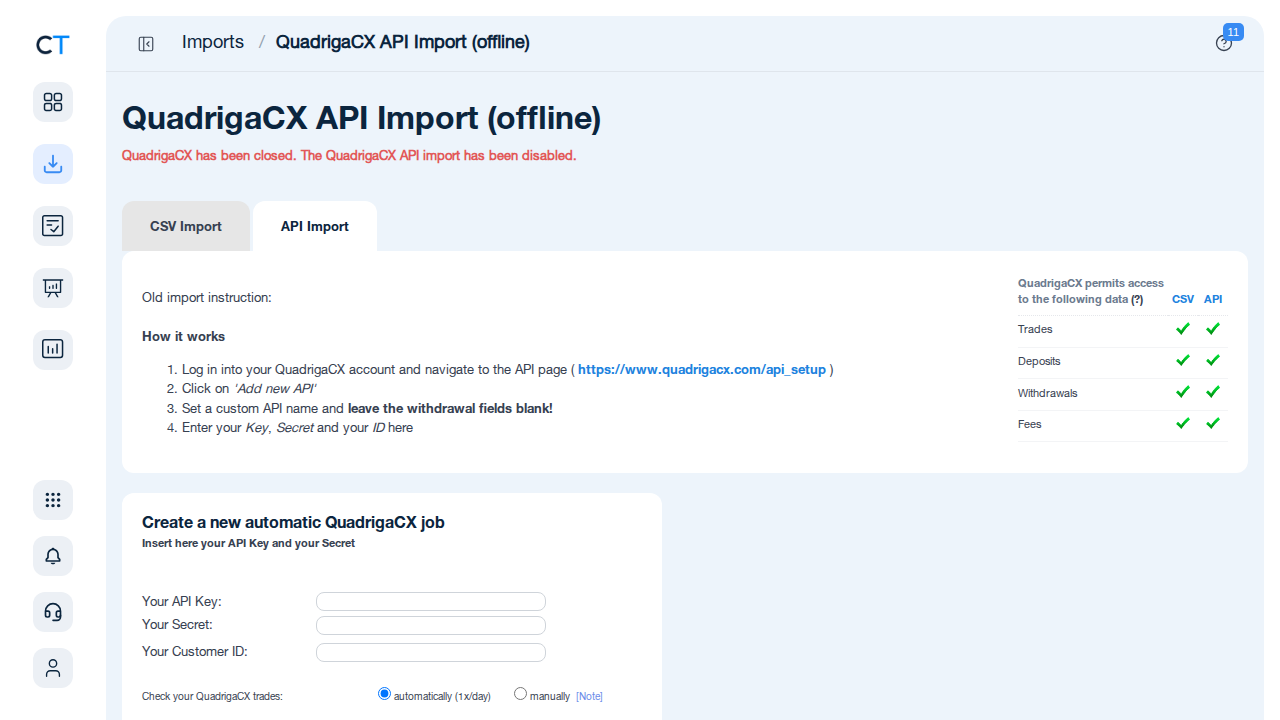This screenshot has height=720, width=1280.
Task: Open the imports download icon in sidebar
Action: [53, 164]
